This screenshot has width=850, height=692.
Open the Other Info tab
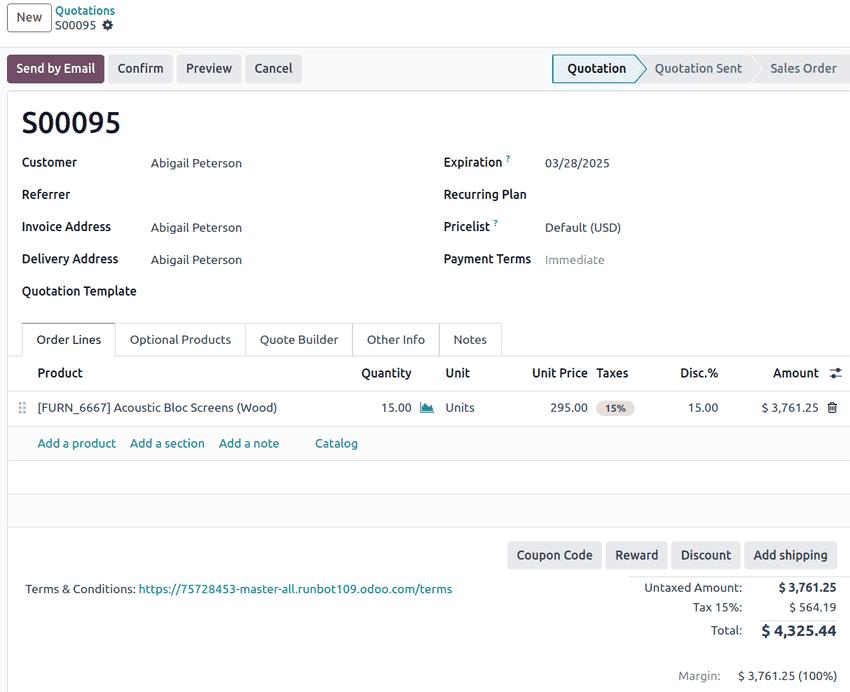(x=395, y=340)
